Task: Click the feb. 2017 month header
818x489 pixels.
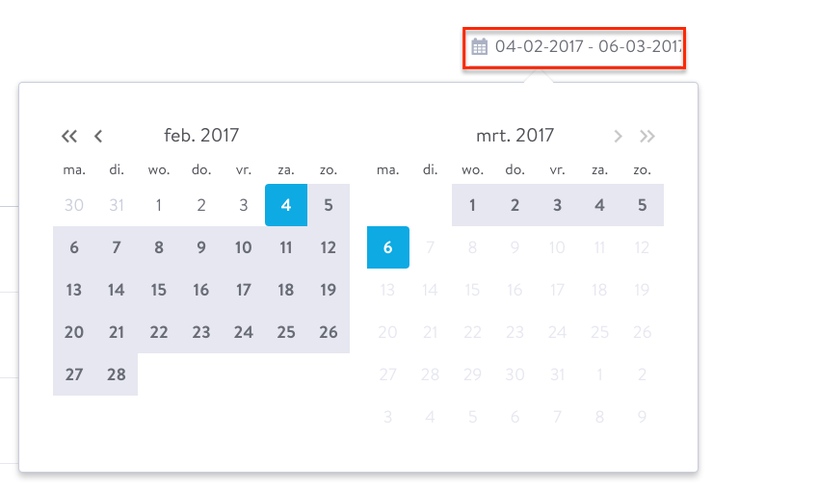Action: tap(201, 136)
